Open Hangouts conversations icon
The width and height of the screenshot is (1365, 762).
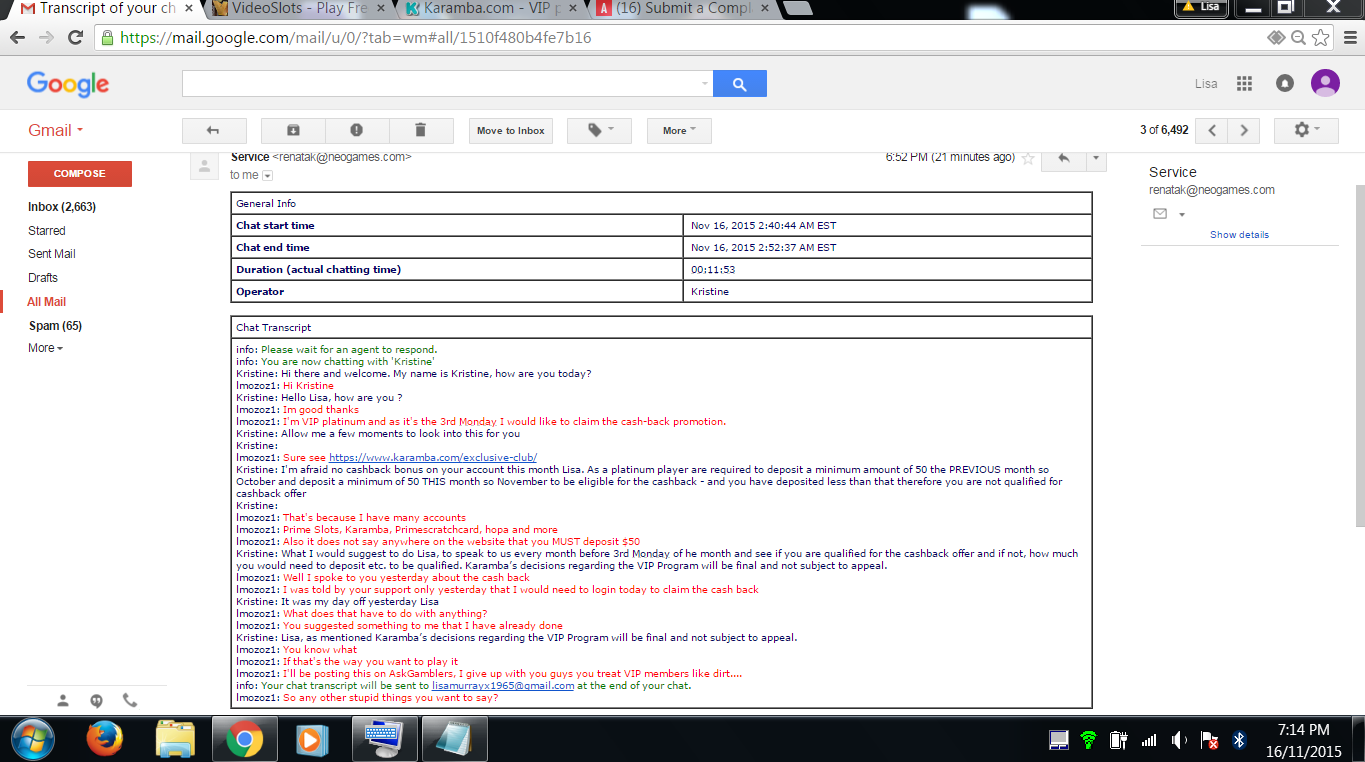pyautogui.click(x=97, y=701)
